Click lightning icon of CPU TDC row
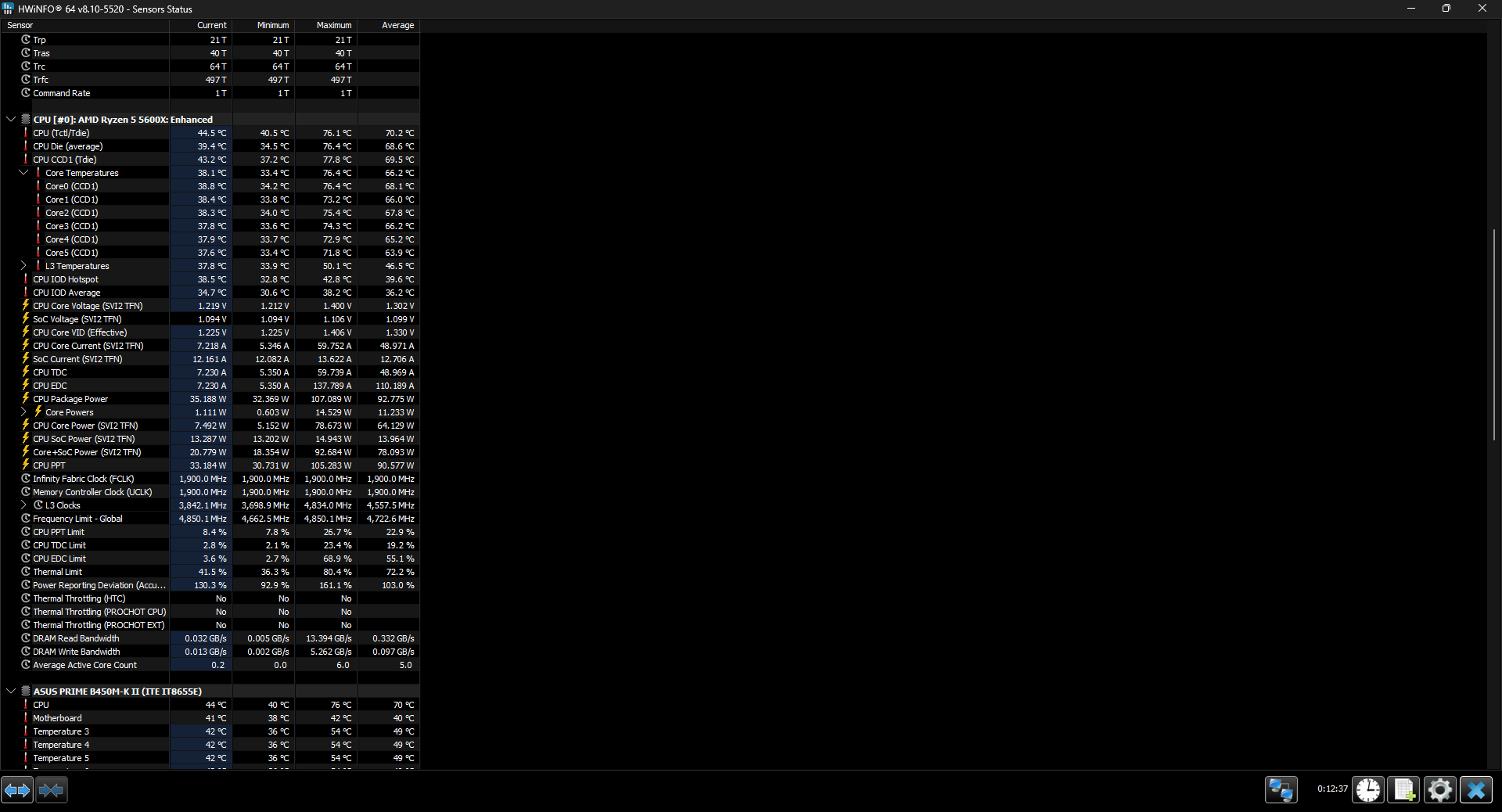Viewport: 1502px width, 812px height. tap(26, 372)
